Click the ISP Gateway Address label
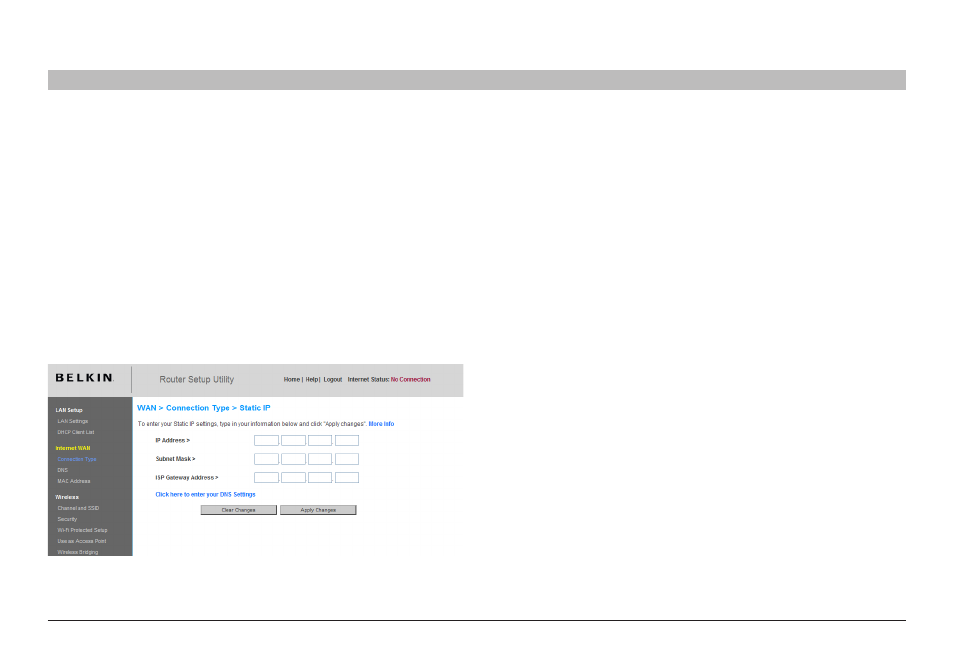Screen dimensions: 954x668 tap(187, 478)
